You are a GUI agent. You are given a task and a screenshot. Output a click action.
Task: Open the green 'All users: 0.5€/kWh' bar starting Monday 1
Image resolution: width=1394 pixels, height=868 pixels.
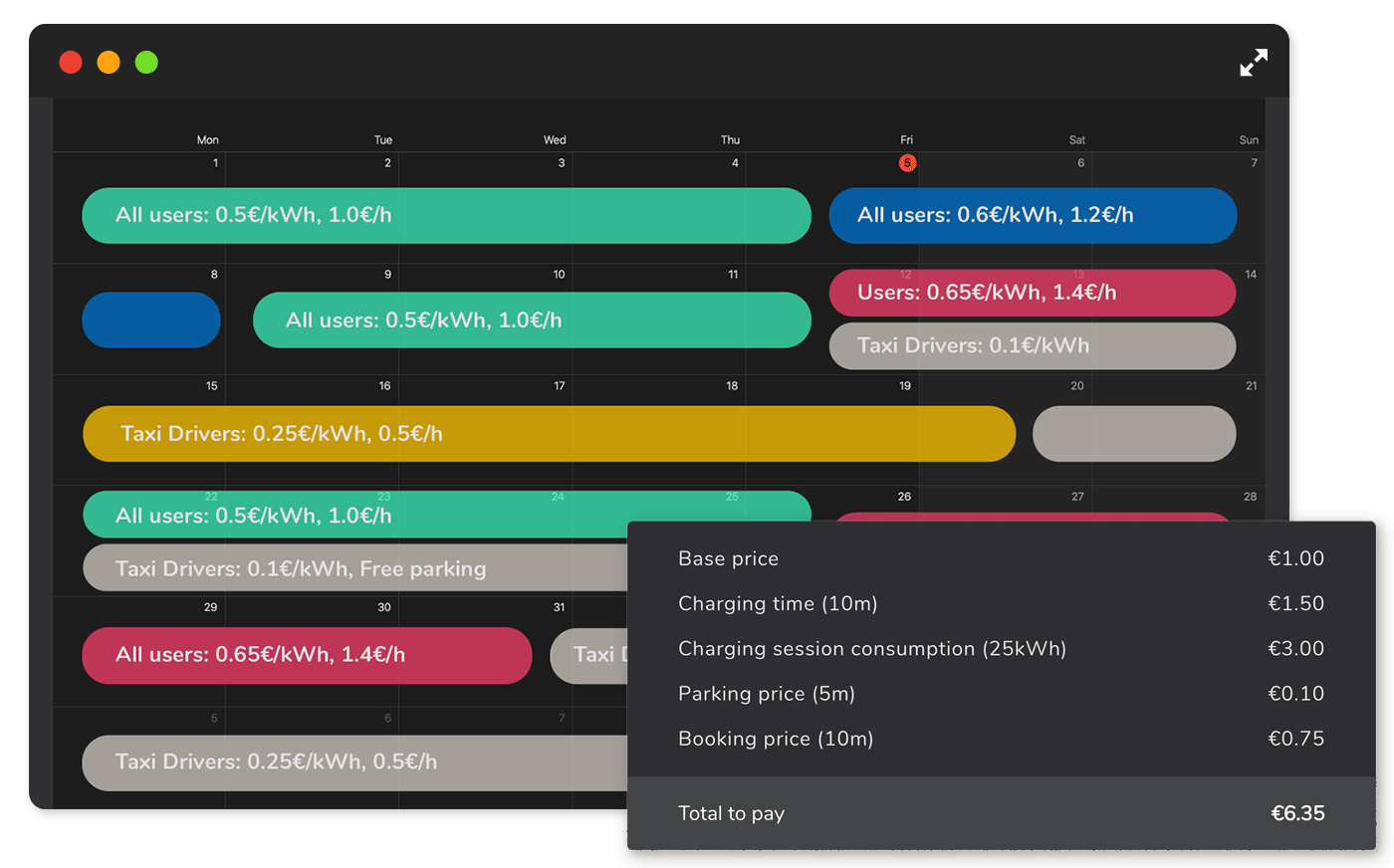pyautogui.click(x=446, y=216)
